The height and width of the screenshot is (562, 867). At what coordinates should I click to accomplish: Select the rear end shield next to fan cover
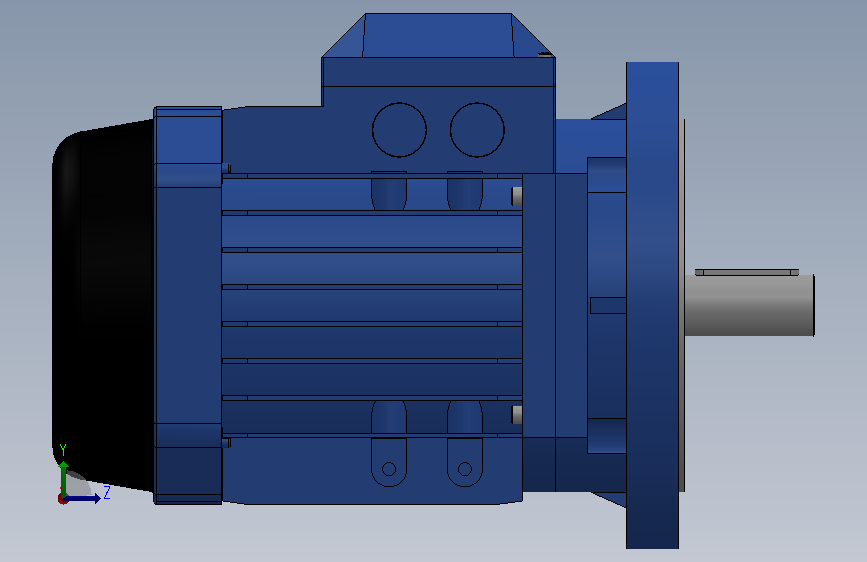[188, 305]
